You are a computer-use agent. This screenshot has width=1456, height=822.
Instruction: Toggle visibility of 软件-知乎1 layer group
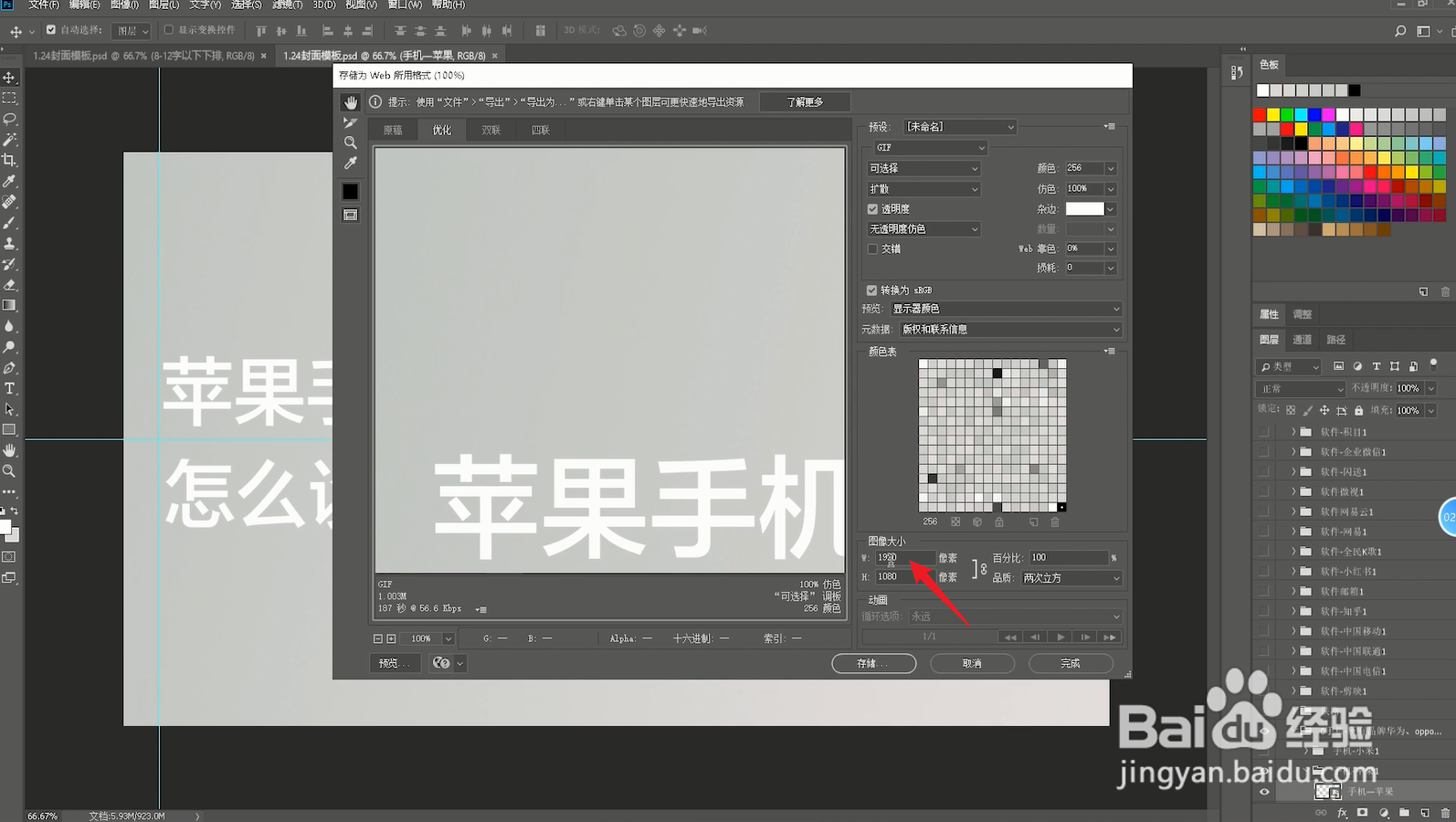(x=1264, y=611)
